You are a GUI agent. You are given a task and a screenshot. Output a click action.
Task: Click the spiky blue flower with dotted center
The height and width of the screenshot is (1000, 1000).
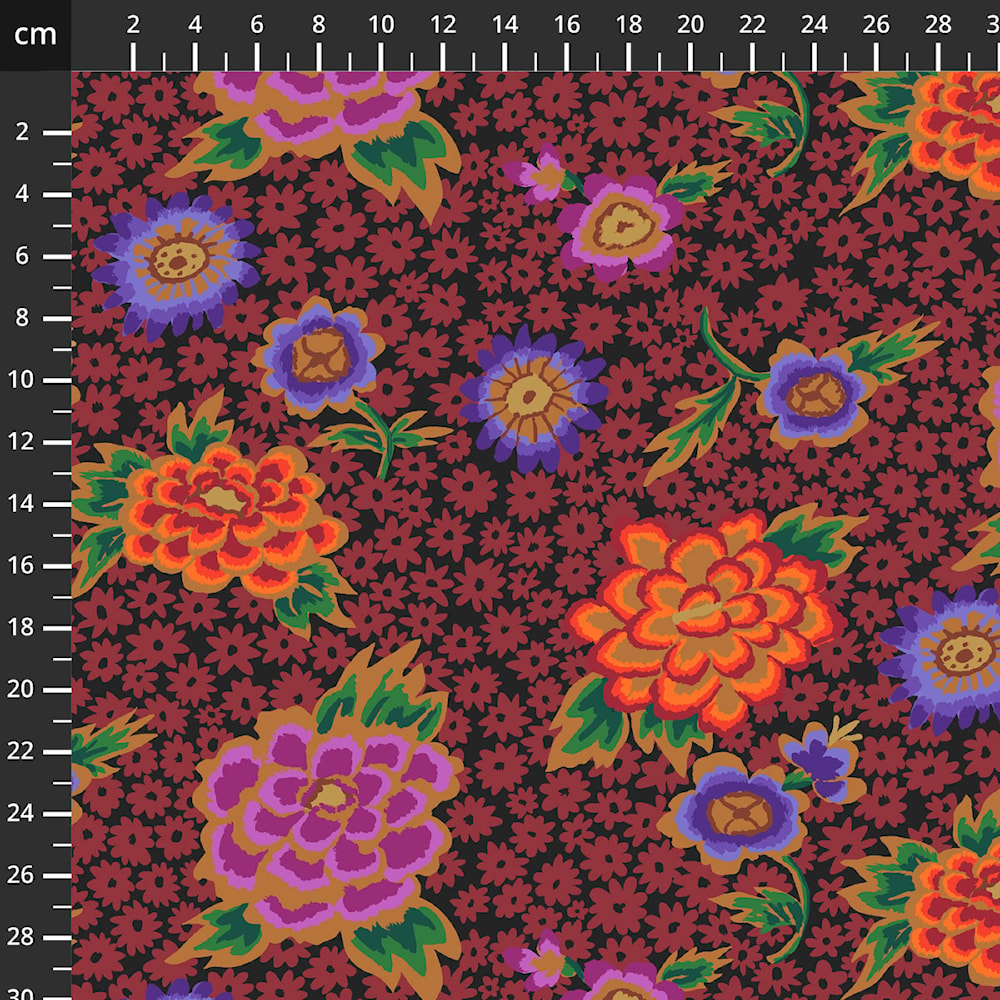(x=177, y=263)
